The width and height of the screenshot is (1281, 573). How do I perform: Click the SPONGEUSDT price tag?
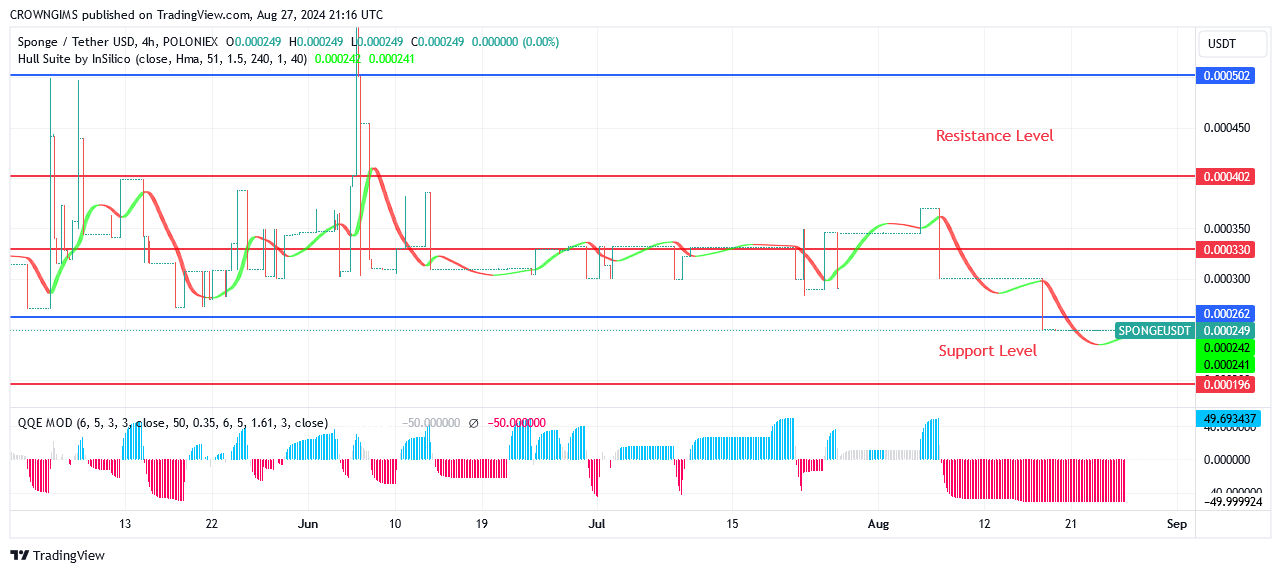click(x=1155, y=331)
